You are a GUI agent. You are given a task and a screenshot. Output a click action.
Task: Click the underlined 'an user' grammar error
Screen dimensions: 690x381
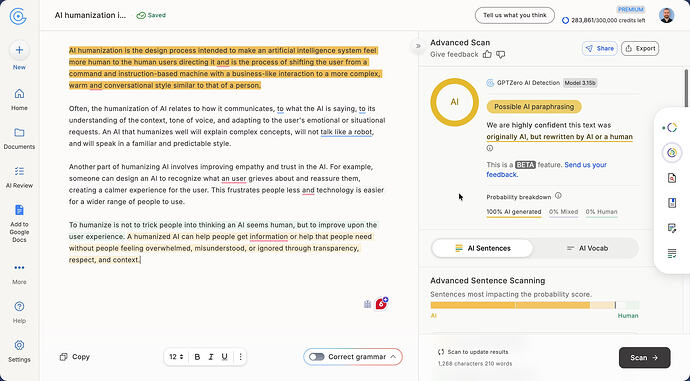[x=234, y=179]
